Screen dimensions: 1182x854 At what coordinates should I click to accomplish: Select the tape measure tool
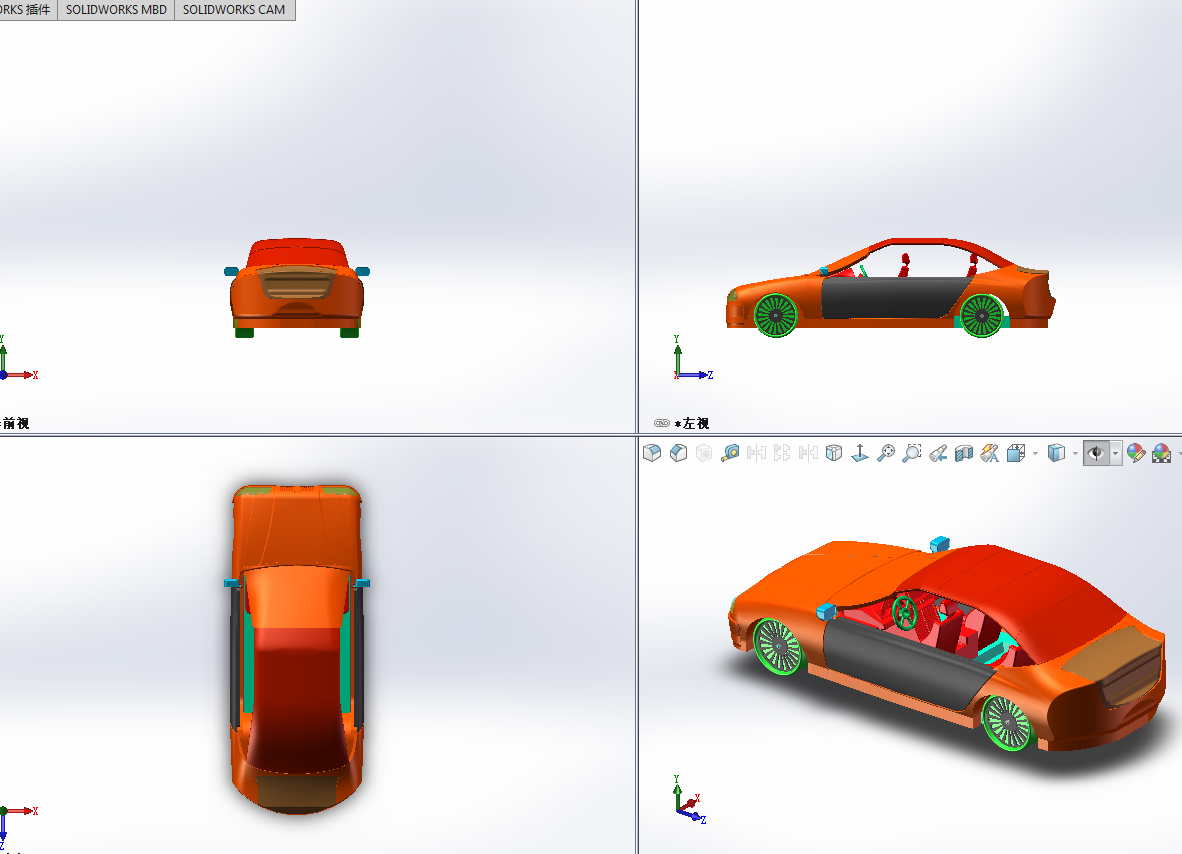[x=730, y=452]
